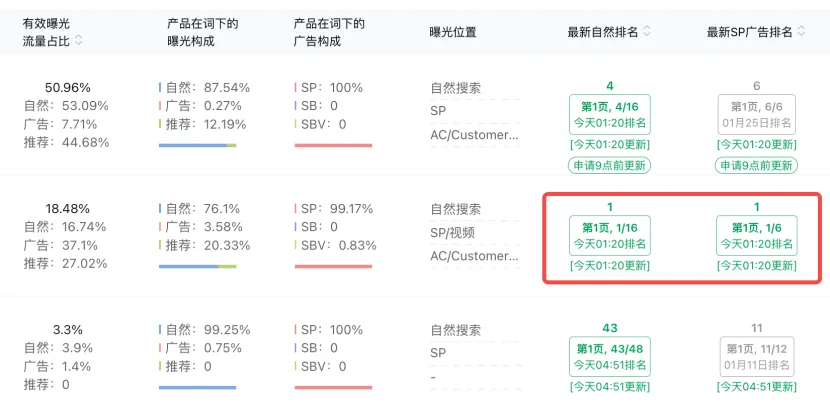Open the 第1页, 4/16 natural rank box
The image size is (830, 410).
pyautogui.click(x=609, y=114)
